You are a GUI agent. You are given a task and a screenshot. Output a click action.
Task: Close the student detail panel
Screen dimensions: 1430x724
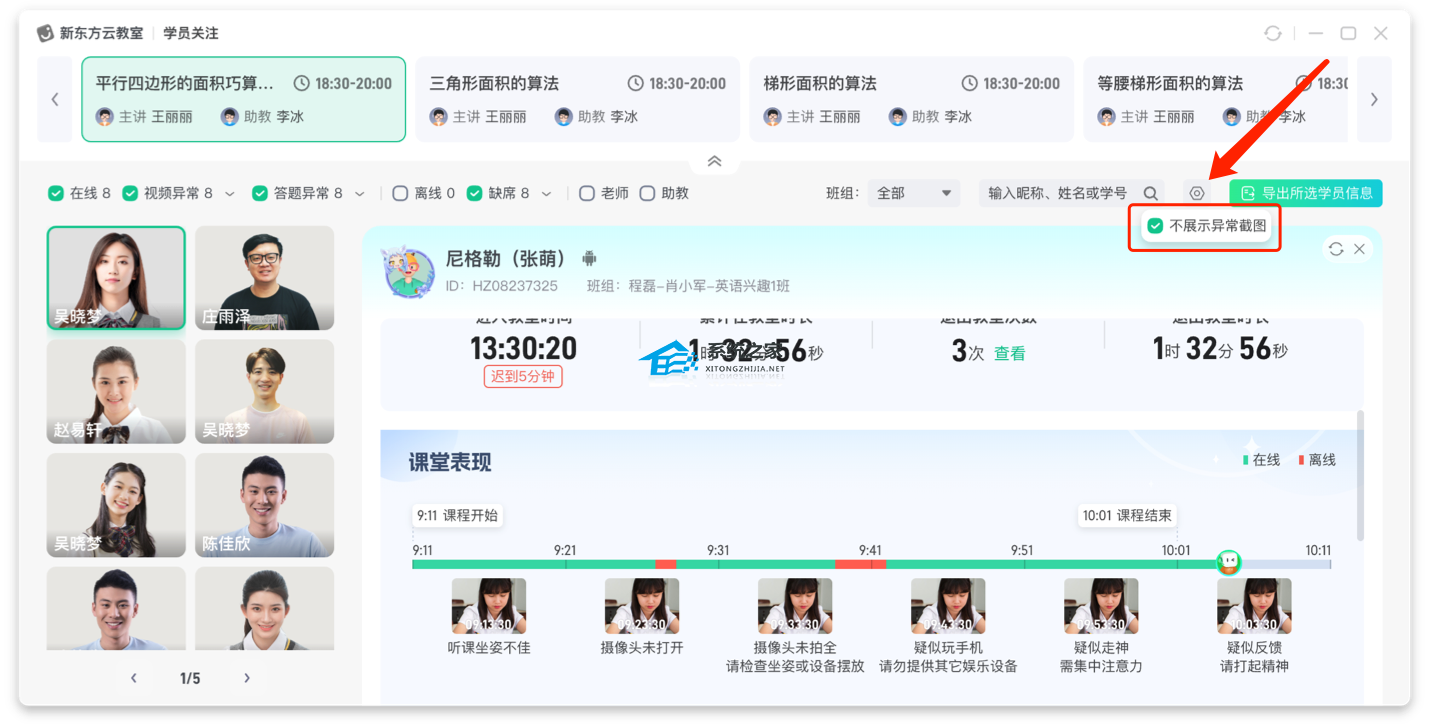pyautogui.click(x=1359, y=249)
